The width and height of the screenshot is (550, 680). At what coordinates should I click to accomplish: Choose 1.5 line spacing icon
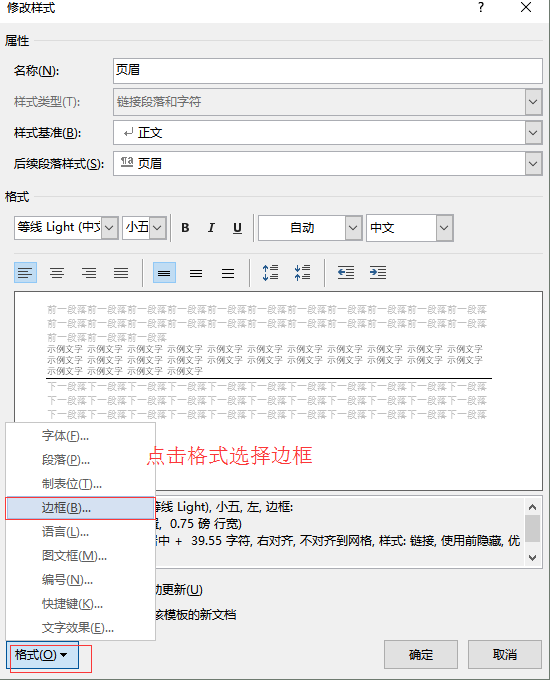coord(196,273)
